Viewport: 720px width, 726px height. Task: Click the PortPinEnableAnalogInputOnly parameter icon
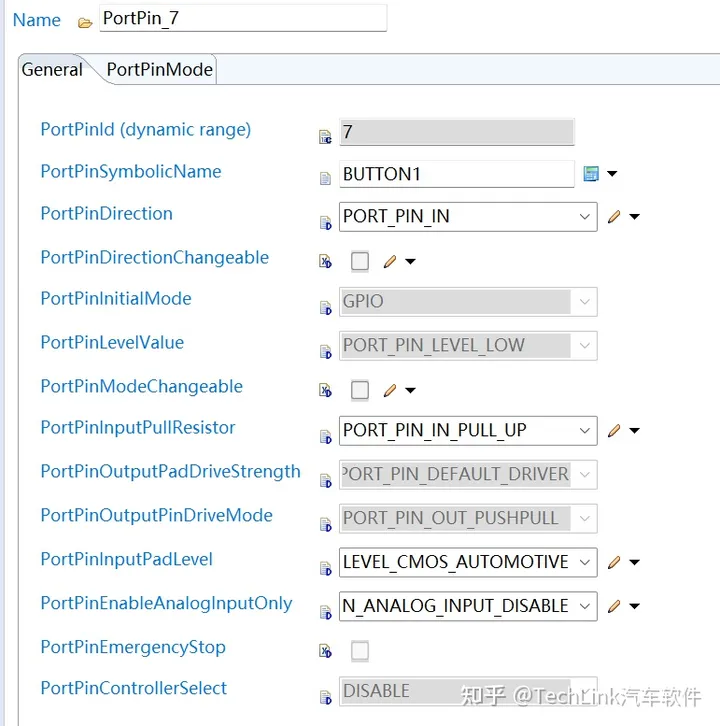(326, 612)
